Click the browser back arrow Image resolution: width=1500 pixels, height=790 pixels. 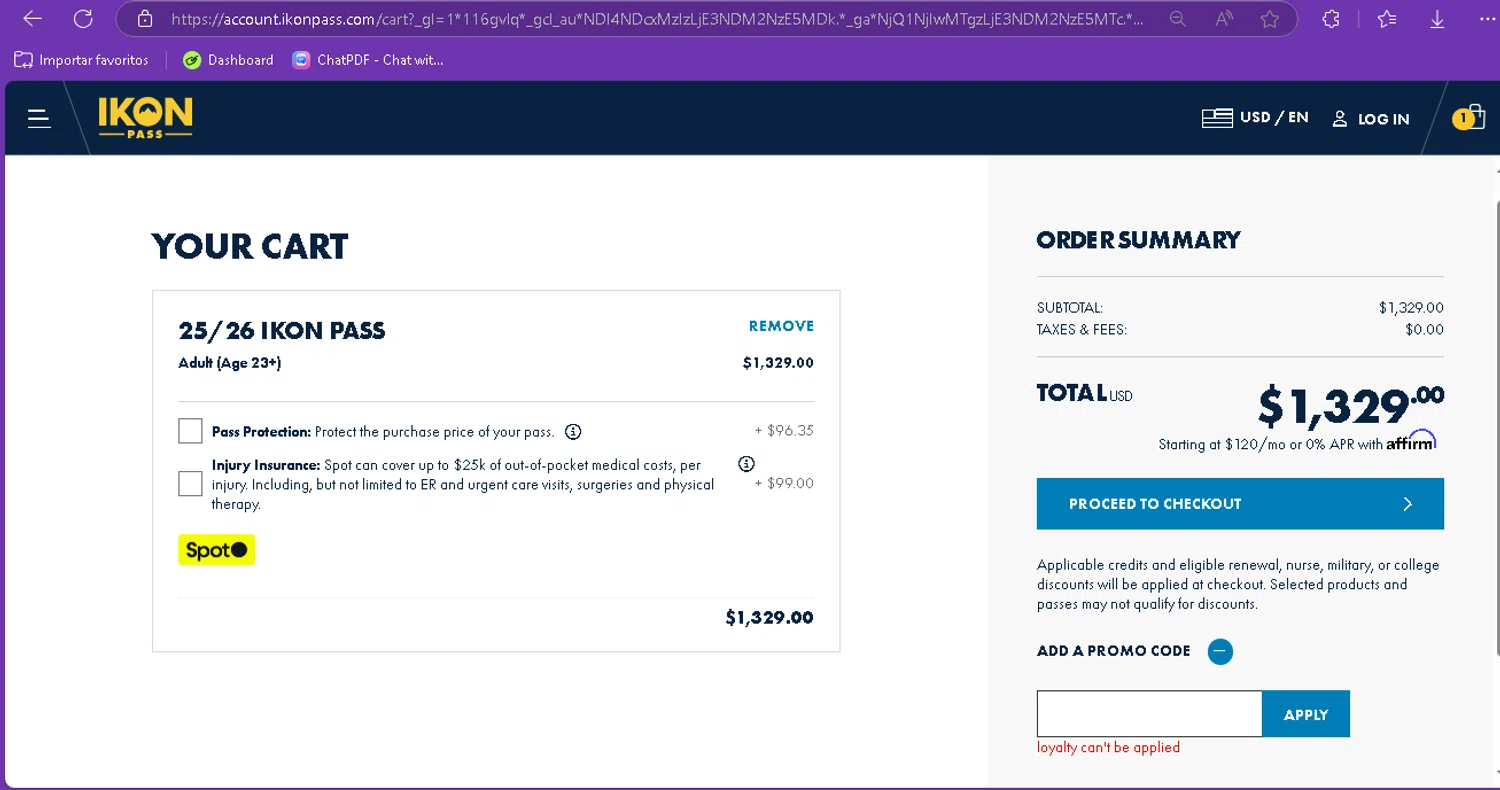tap(32, 19)
